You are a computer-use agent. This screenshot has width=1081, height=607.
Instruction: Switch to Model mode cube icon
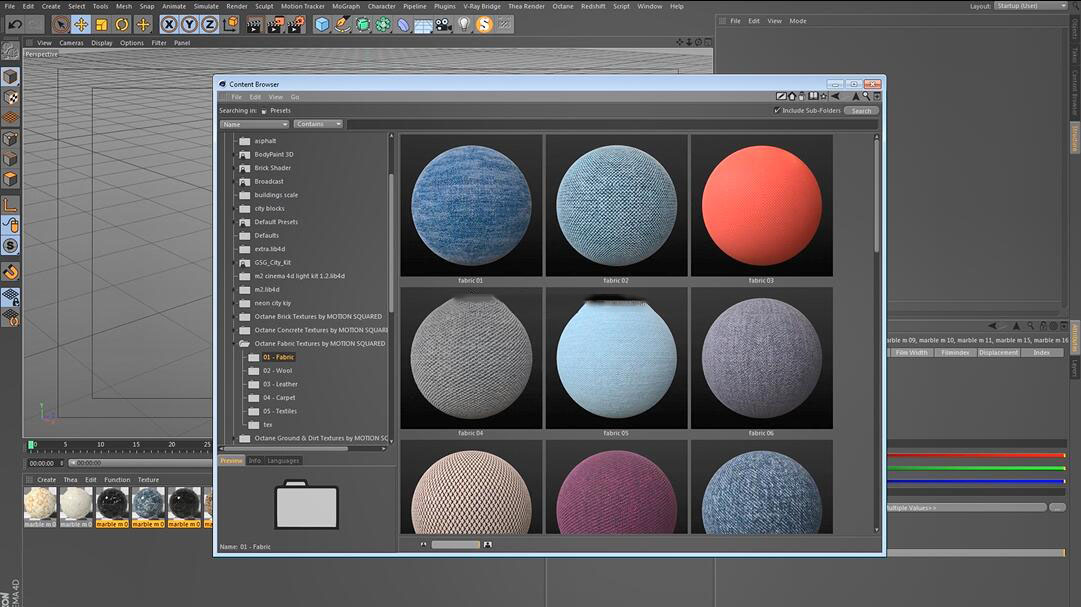click(10, 77)
